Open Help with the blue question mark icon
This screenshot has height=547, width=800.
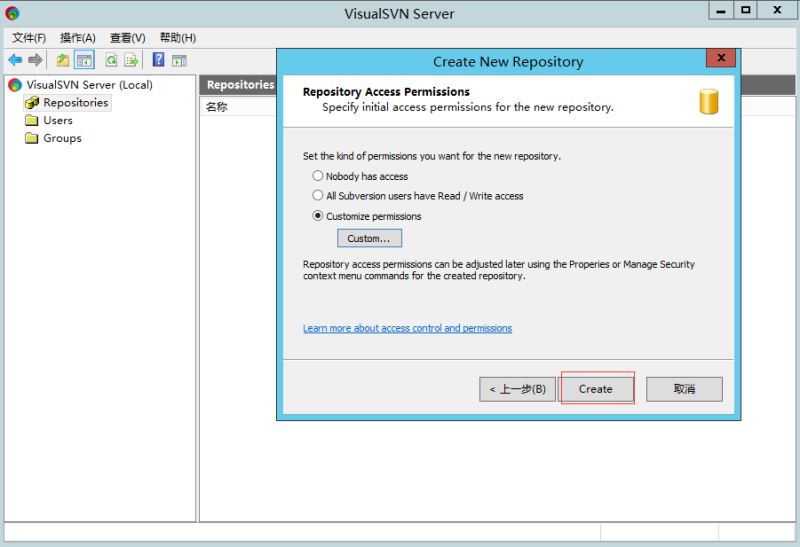click(x=159, y=60)
